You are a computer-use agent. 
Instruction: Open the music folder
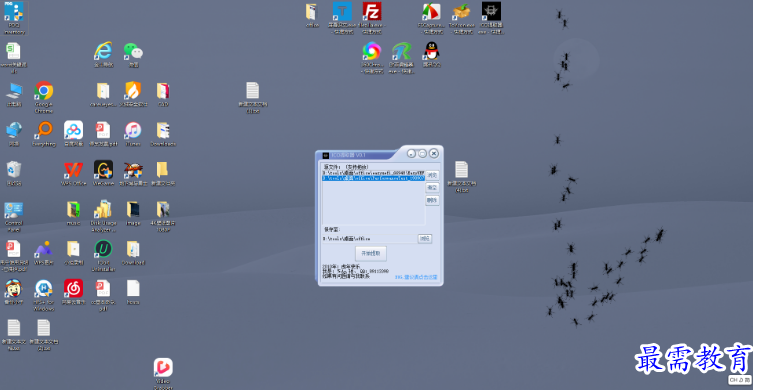74,210
